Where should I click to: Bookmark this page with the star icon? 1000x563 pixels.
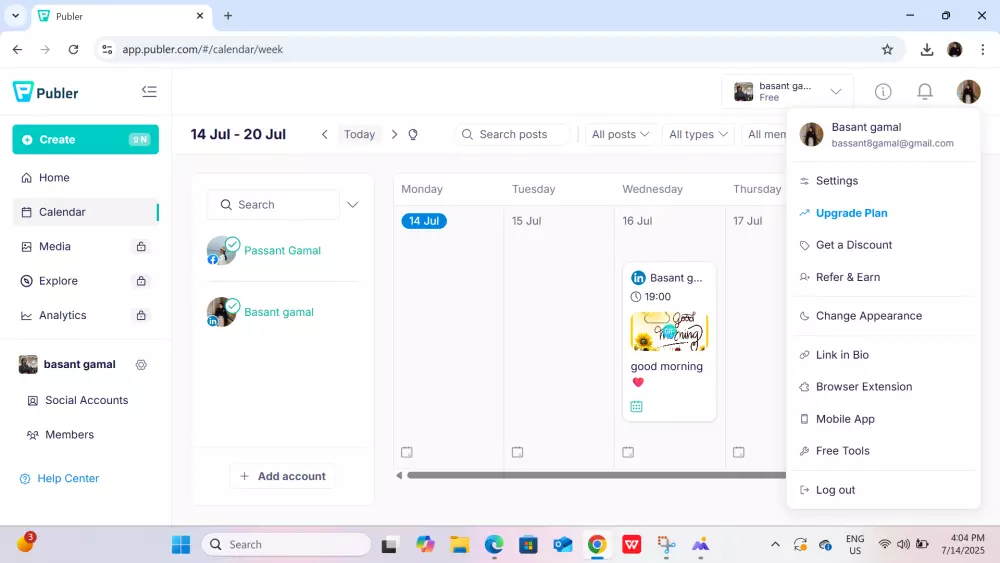[887, 50]
